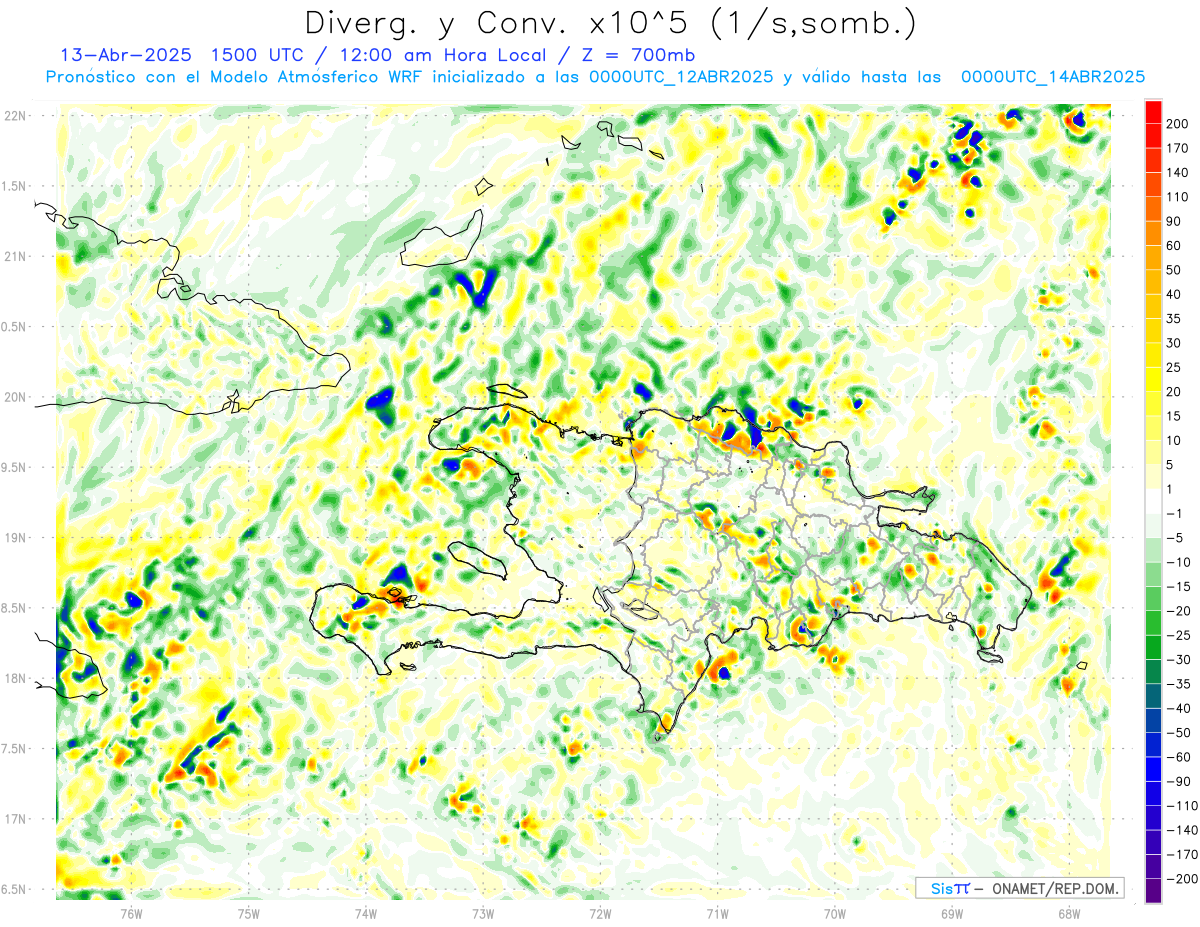
Task: Click the longitude axis label "76W"
Action: click(x=131, y=913)
